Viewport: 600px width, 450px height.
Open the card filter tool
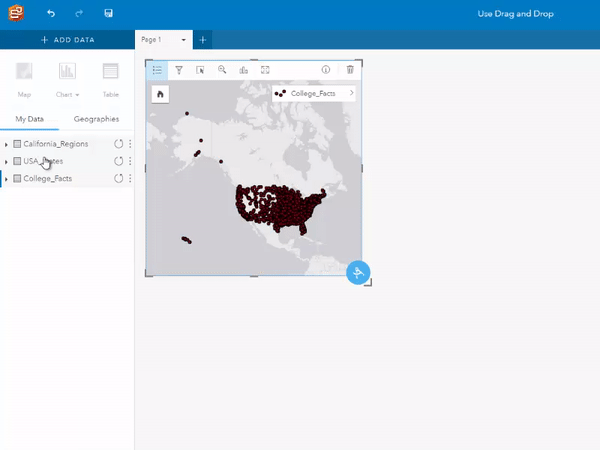tap(179, 70)
